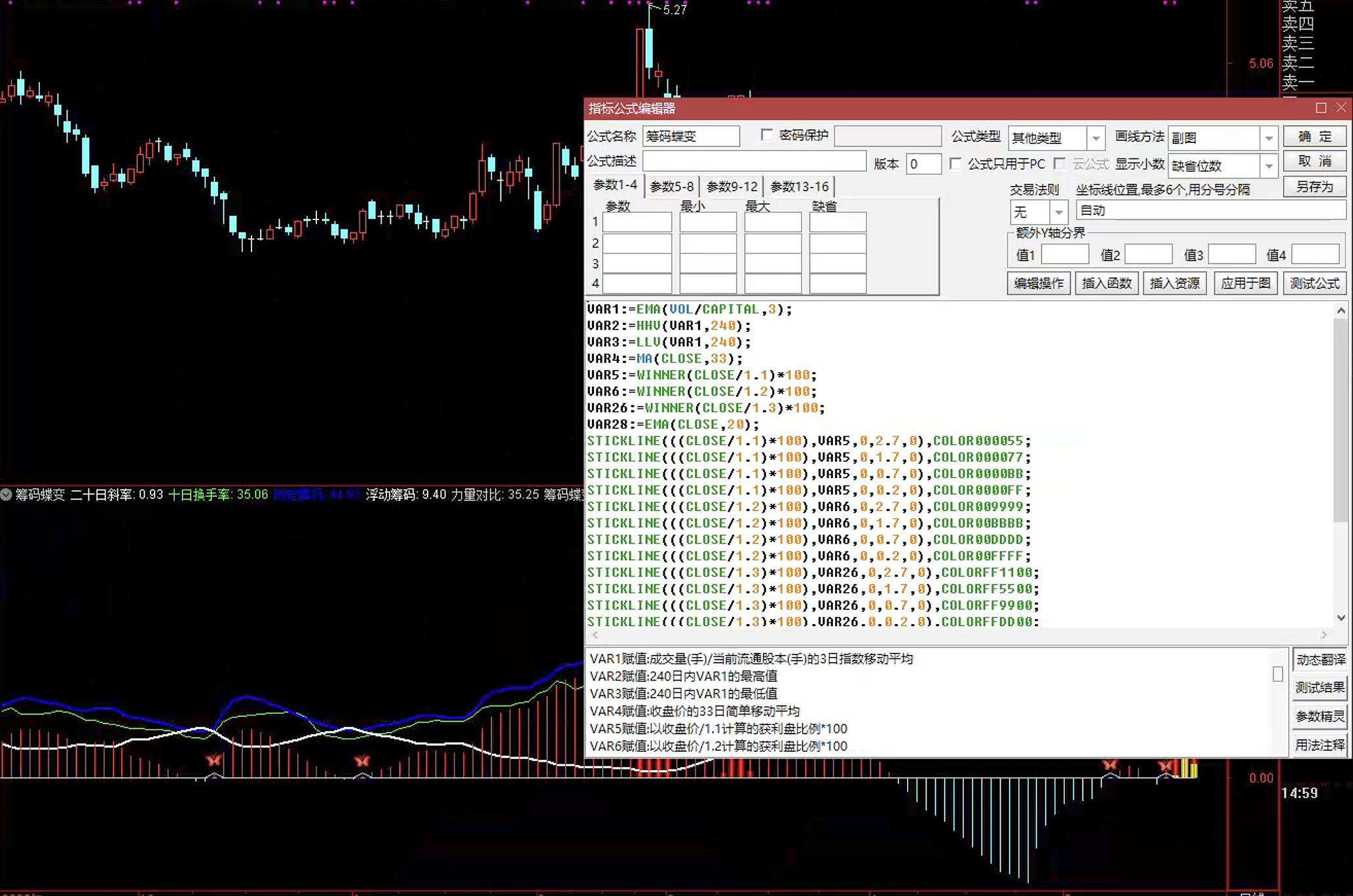1353x896 pixels.
Task: Click the 坐标线位置 field showing 自动
Action: [1211, 210]
